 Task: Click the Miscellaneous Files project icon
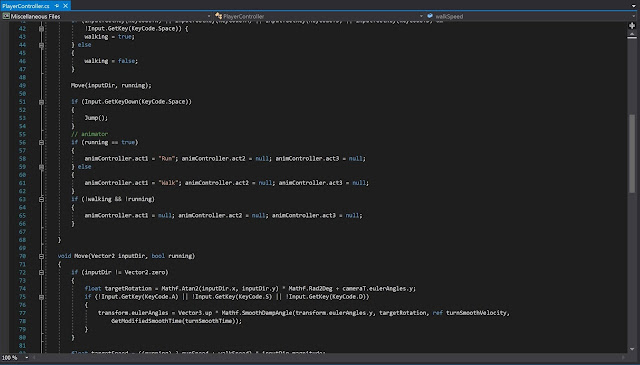[6, 16]
